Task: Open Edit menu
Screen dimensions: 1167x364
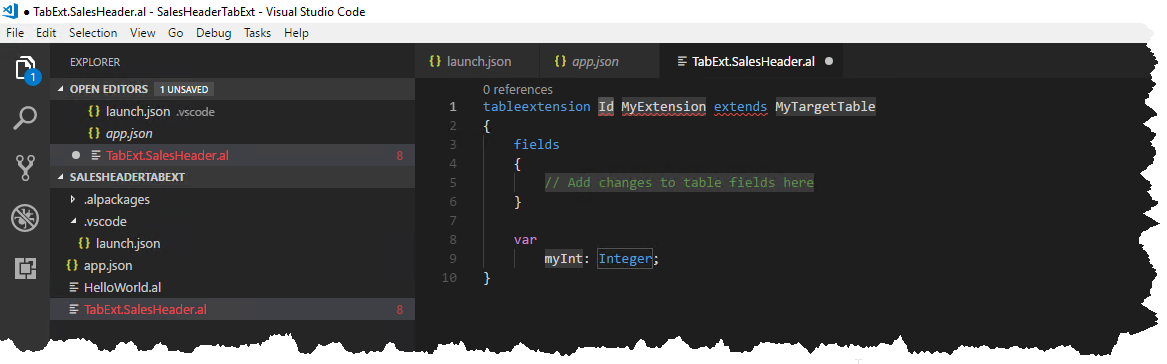Action: [46, 33]
